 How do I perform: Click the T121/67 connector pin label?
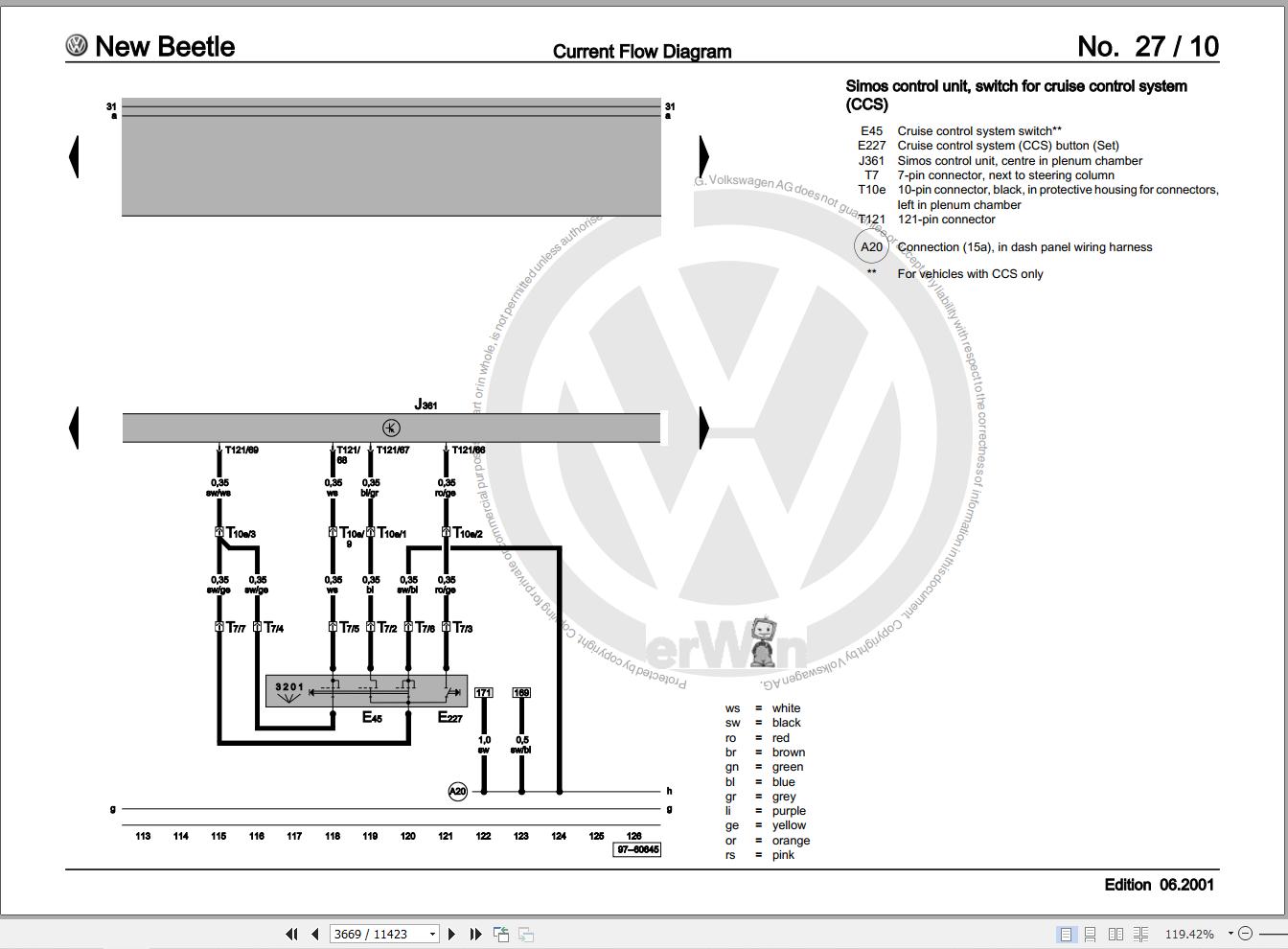[393, 450]
